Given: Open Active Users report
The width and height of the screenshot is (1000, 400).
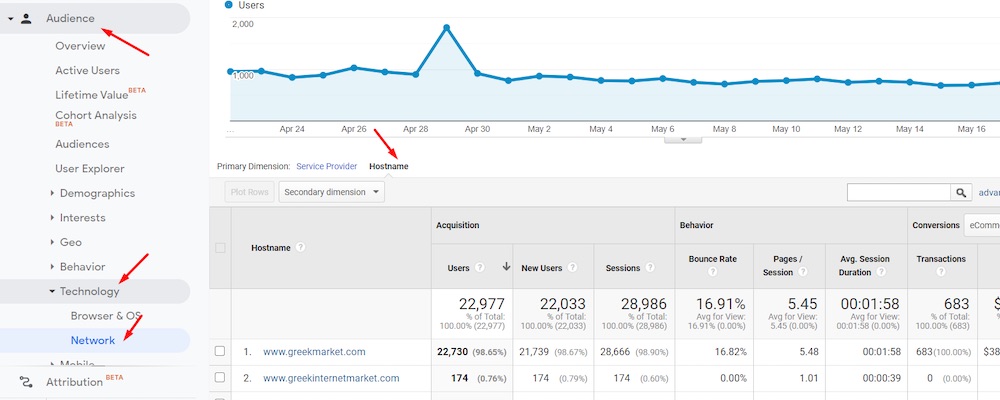Looking at the screenshot, I should (87, 70).
